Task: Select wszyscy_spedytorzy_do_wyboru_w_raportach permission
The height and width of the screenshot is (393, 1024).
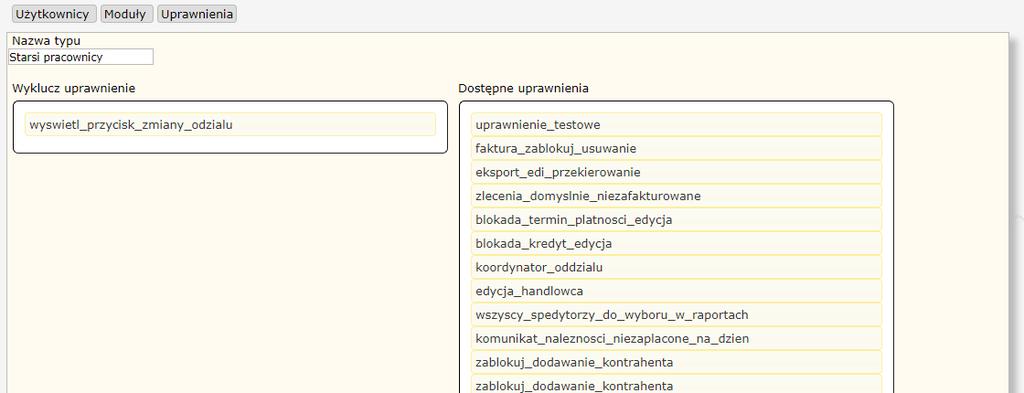Action: [677, 315]
